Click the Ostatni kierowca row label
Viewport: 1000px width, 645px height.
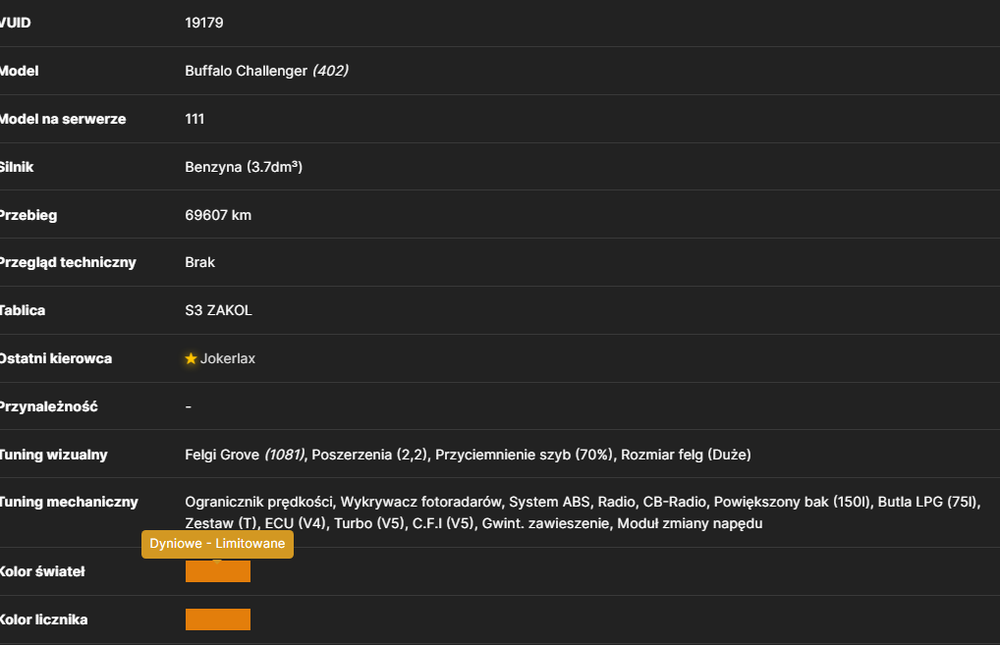click(55, 359)
